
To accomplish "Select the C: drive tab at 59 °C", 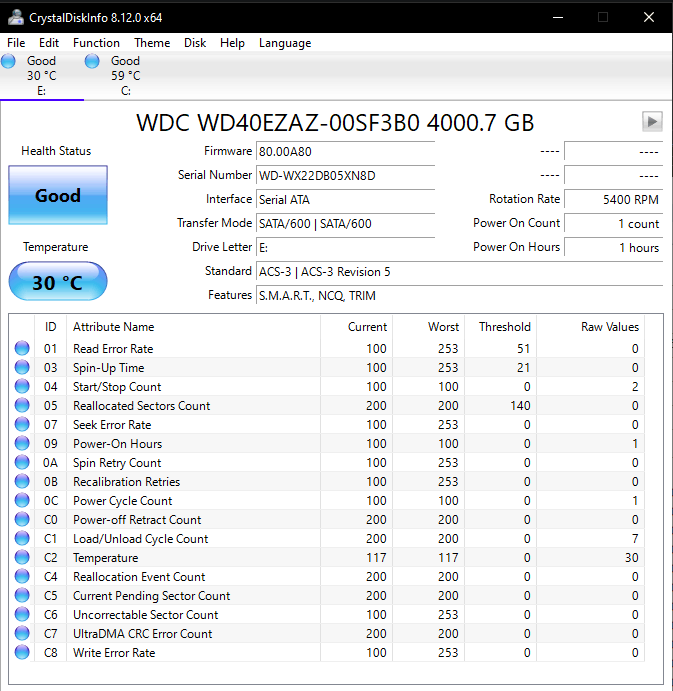I will [x=125, y=75].
